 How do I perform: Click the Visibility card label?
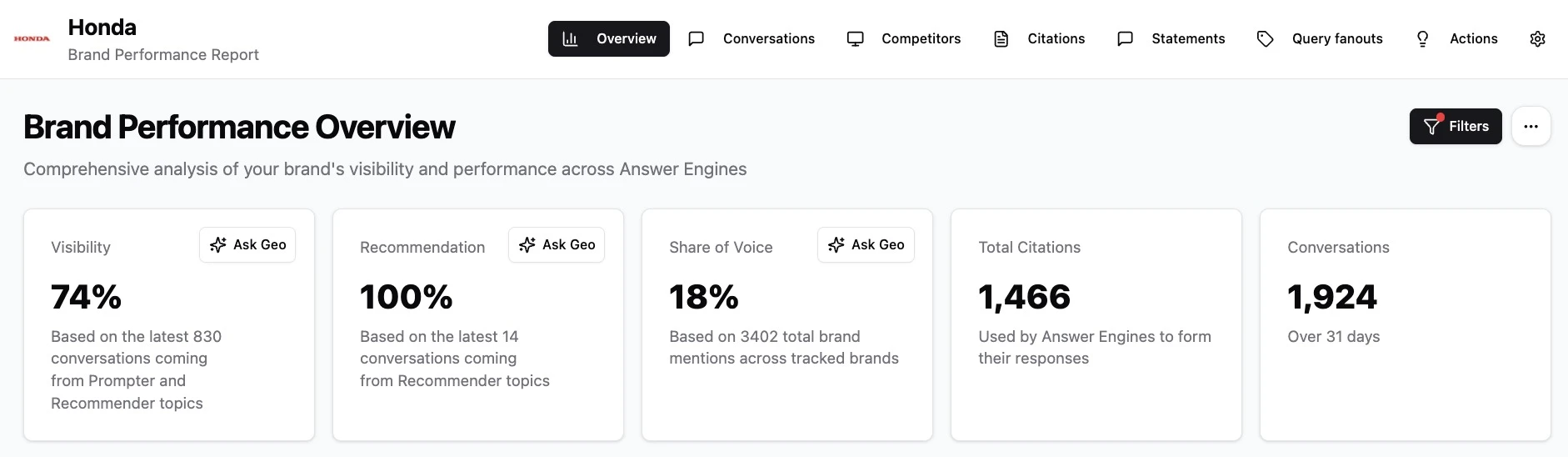[81, 248]
